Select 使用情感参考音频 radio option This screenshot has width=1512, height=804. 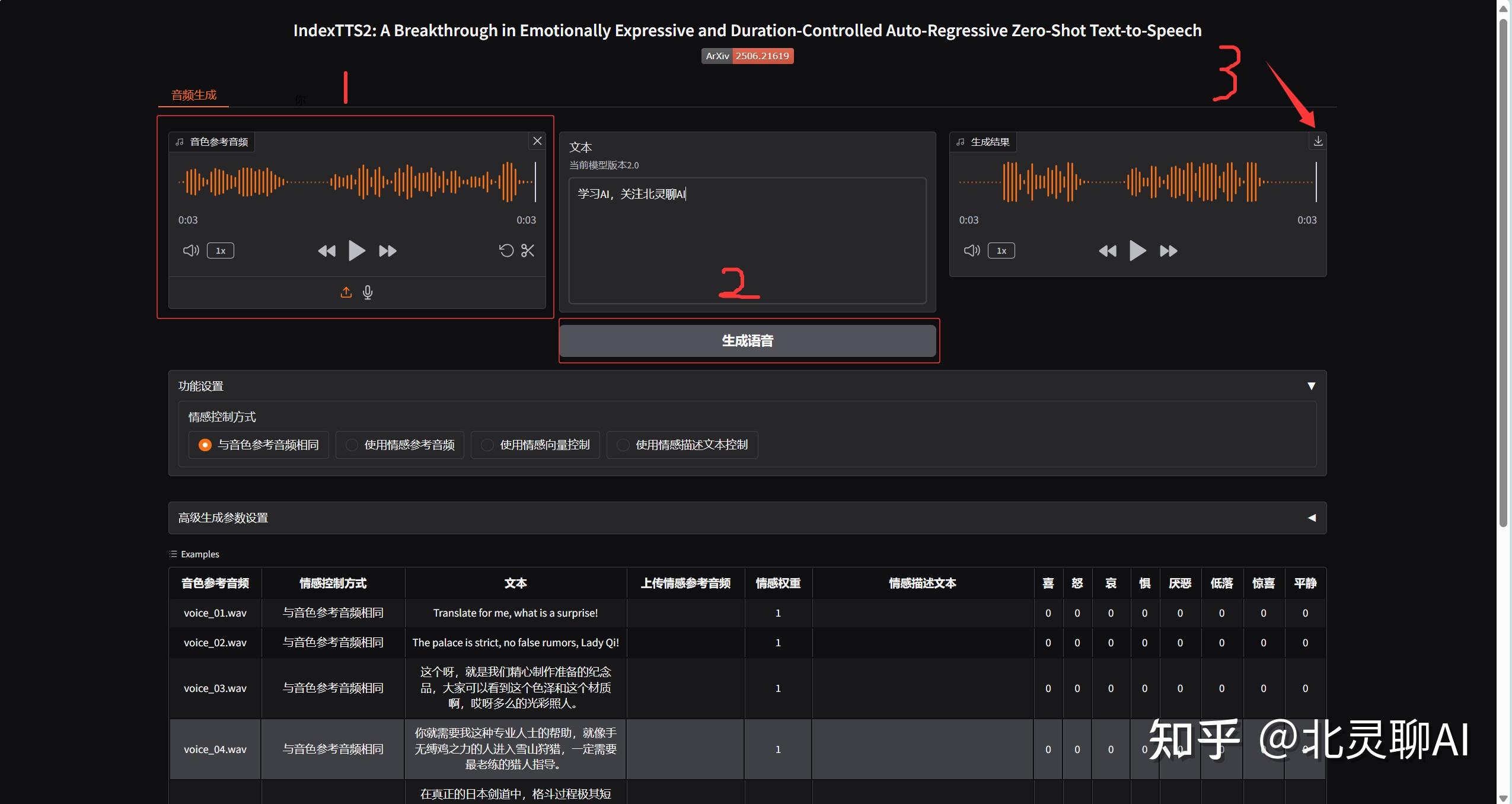352,445
